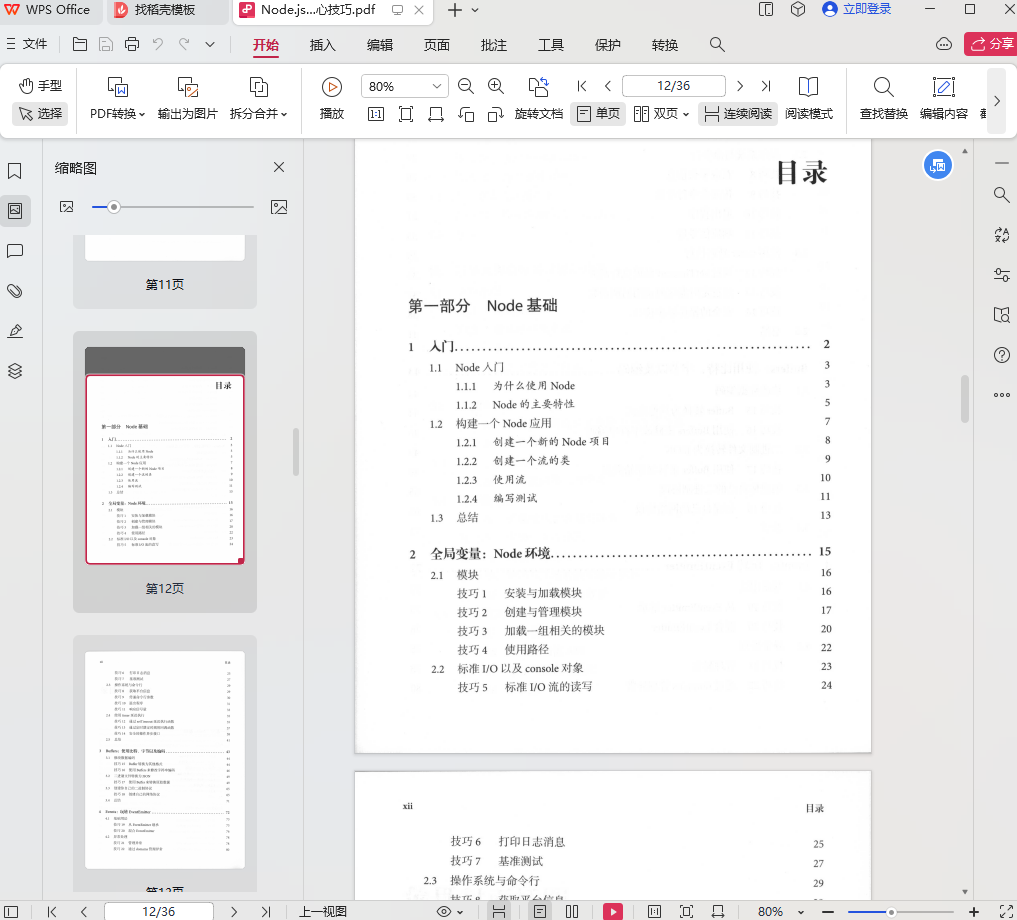Start 播放 slideshow playback
The image size is (1017, 920).
point(332,98)
